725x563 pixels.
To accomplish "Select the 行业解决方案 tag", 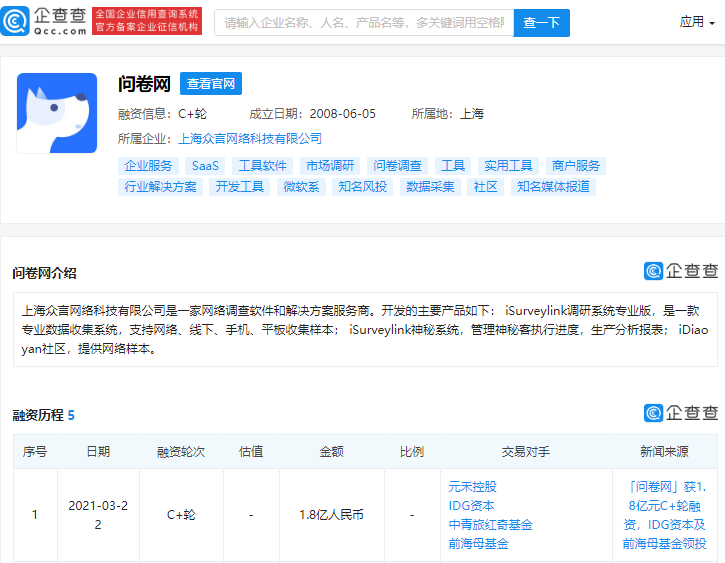I will (x=160, y=187).
